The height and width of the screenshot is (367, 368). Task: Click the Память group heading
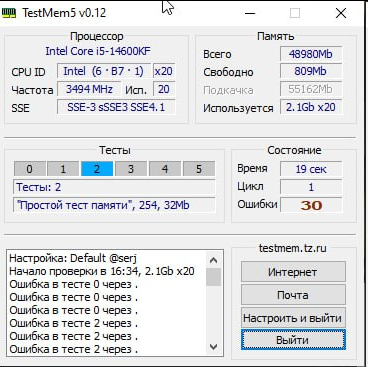275,36
